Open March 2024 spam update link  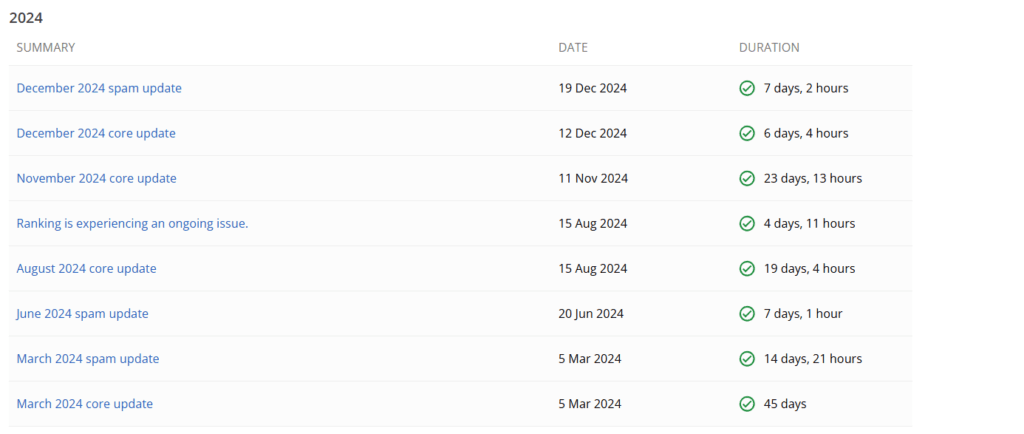coord(88,358)
